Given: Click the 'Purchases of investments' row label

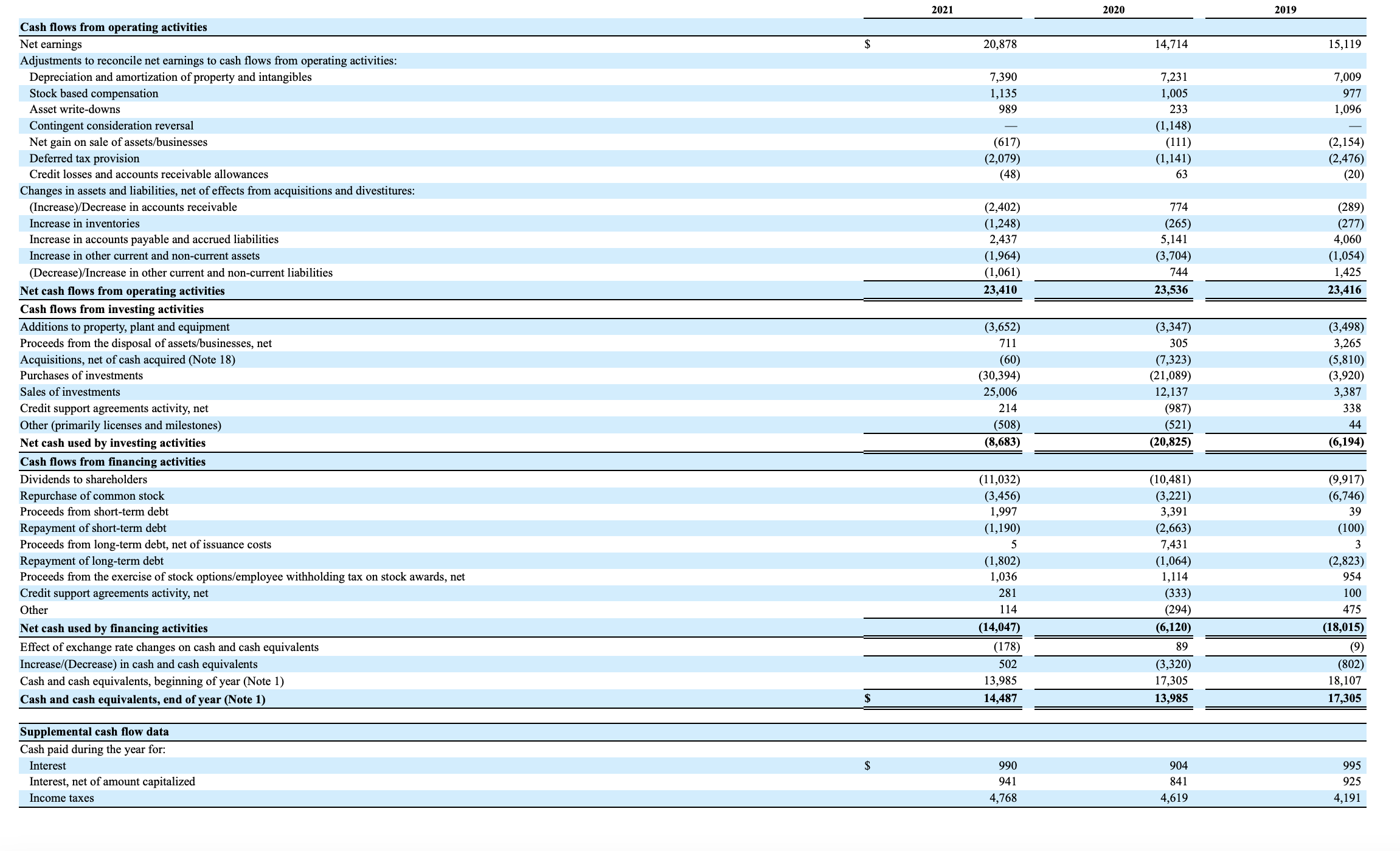Looking at the screenshot, I should pos(81,376).
